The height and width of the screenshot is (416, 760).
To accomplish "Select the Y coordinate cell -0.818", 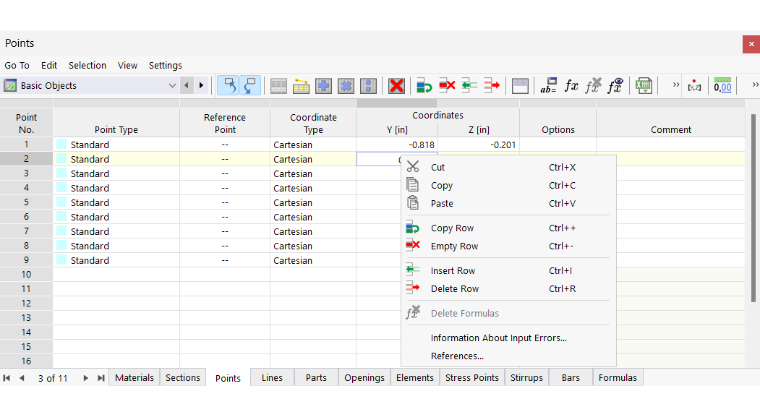I will pyautogui.click(x=397, y=144).
